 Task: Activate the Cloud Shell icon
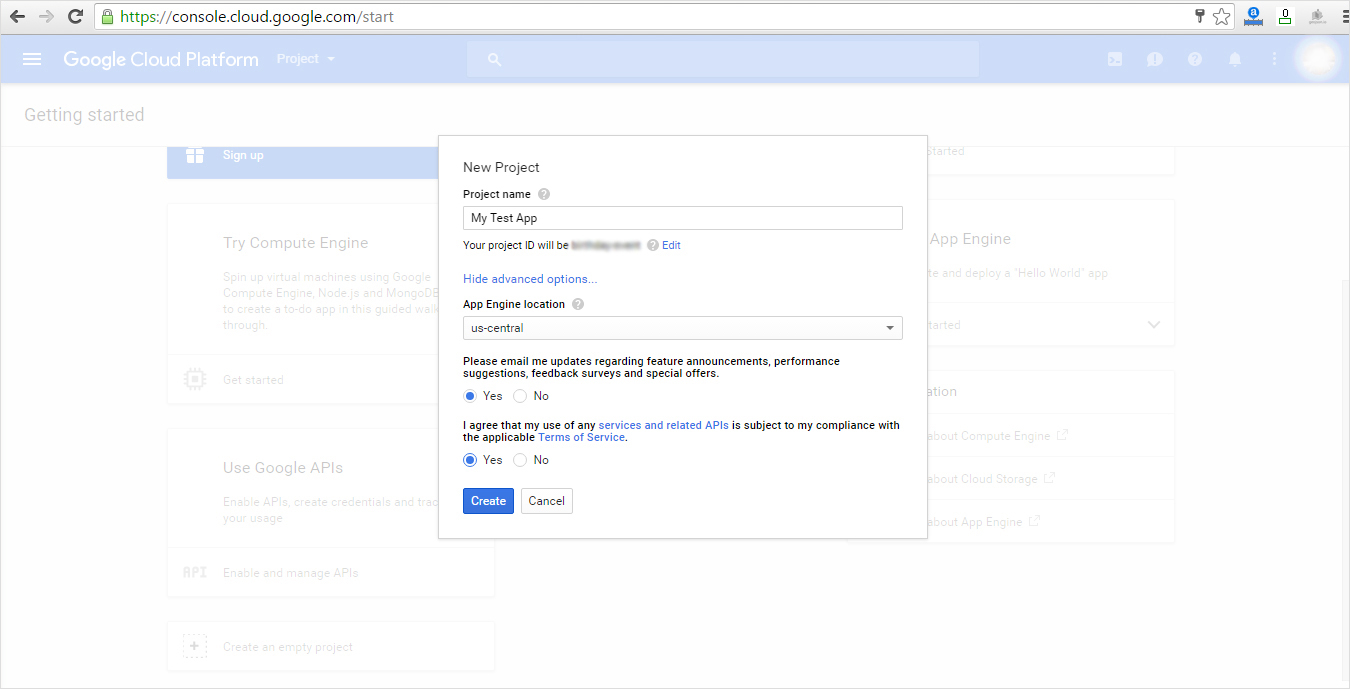tap(1115, 59)
